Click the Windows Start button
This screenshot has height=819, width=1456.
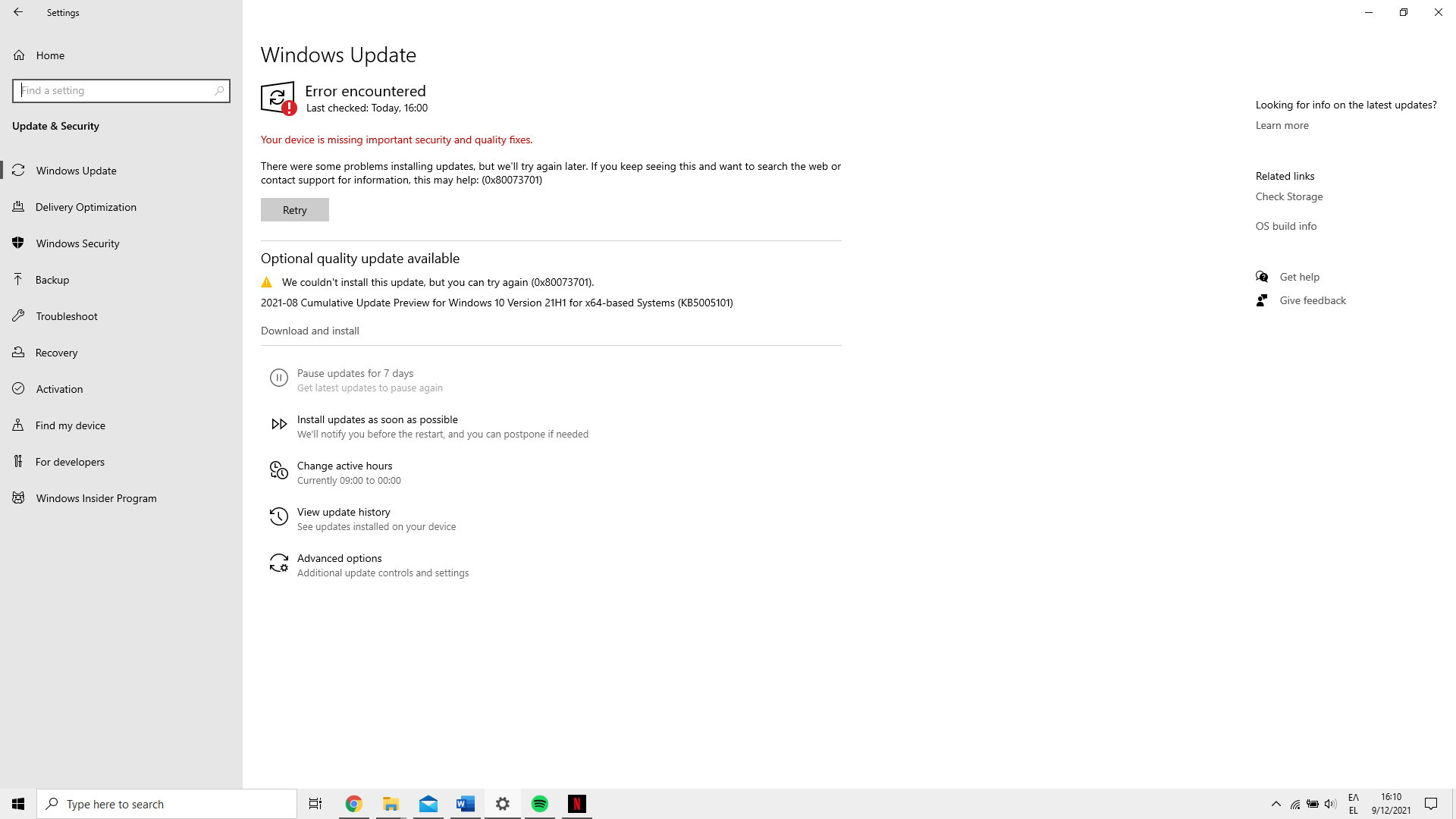[x=18, y=804]
